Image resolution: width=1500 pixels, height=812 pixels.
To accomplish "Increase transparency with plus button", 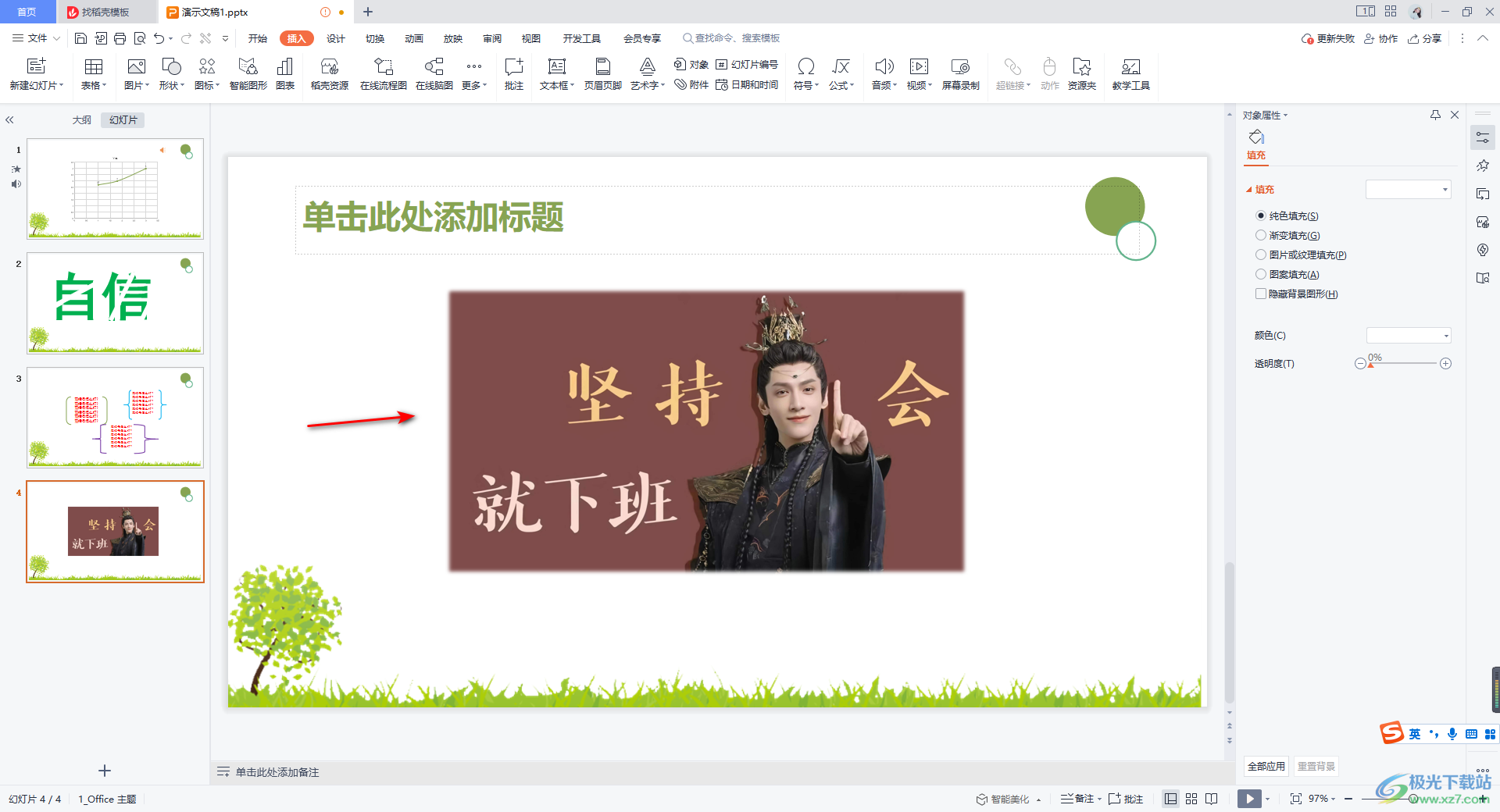I will (x=1446, y=364).
